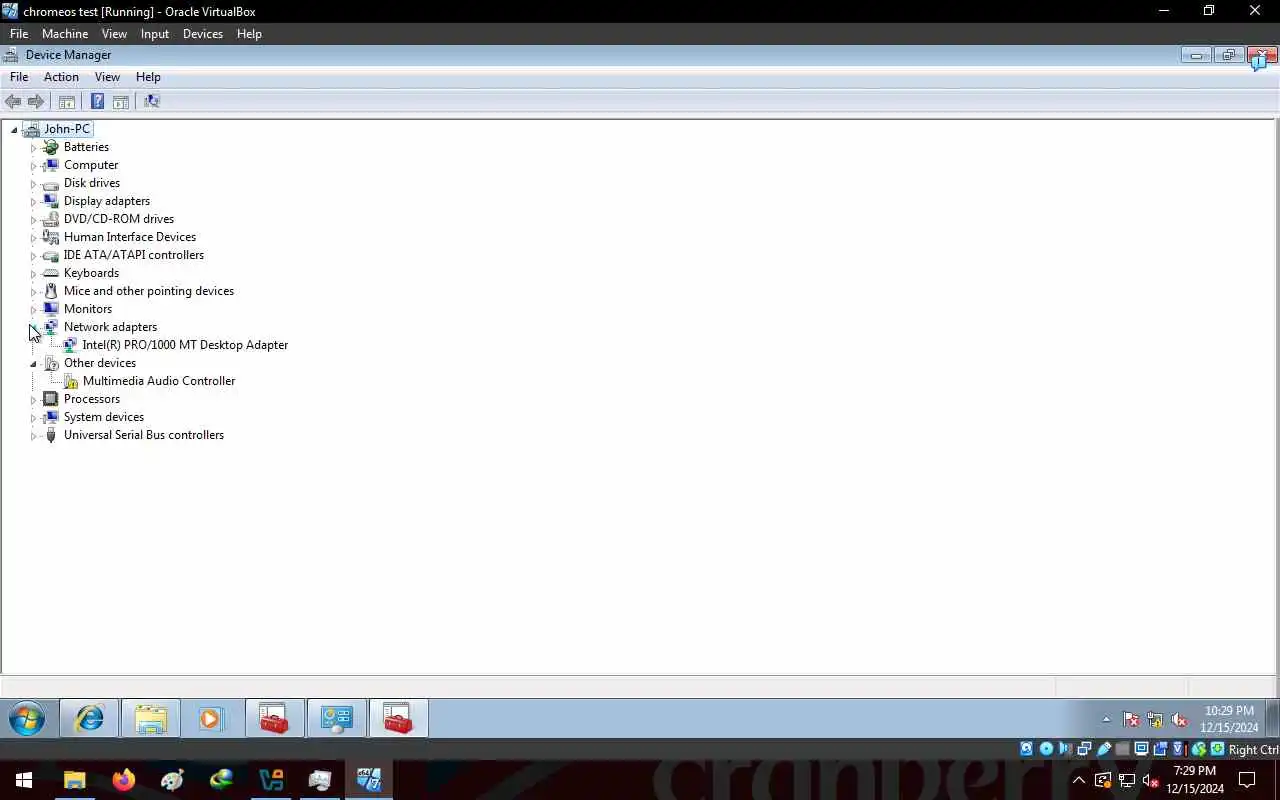Select the Device Manager taskbar button in guest

coord(398,718)
